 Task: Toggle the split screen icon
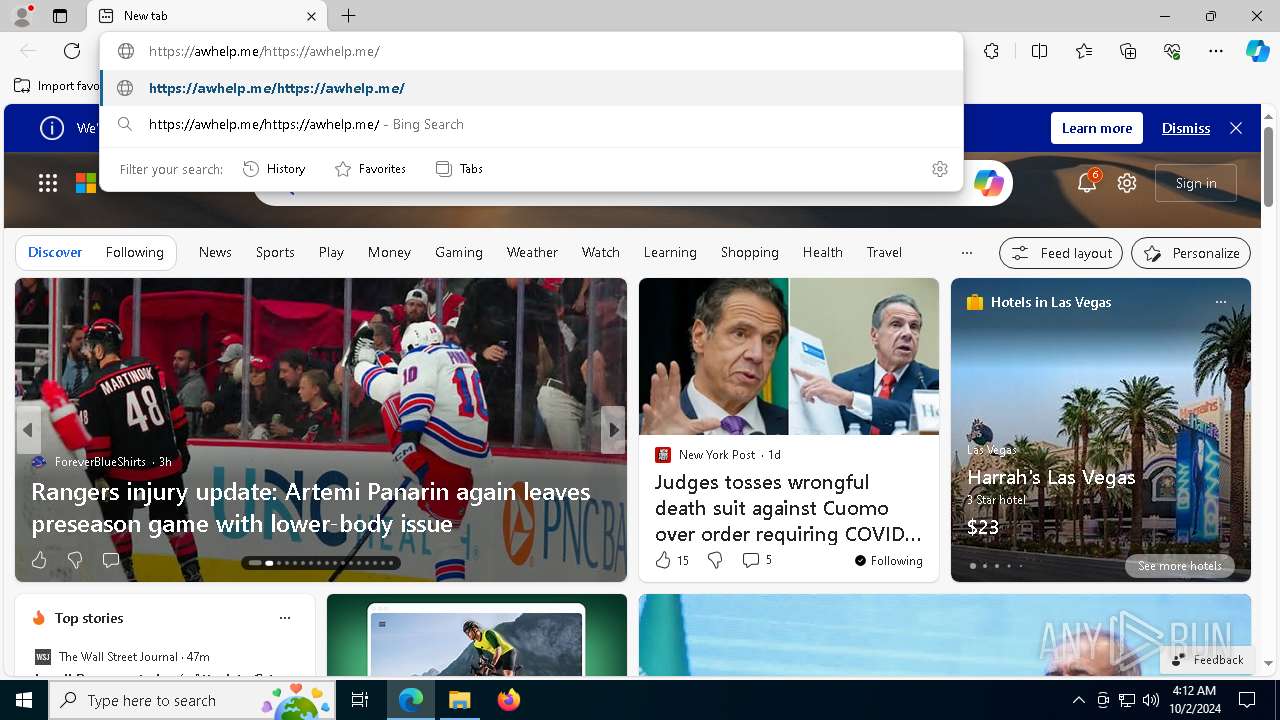[x=1039, y=51]
